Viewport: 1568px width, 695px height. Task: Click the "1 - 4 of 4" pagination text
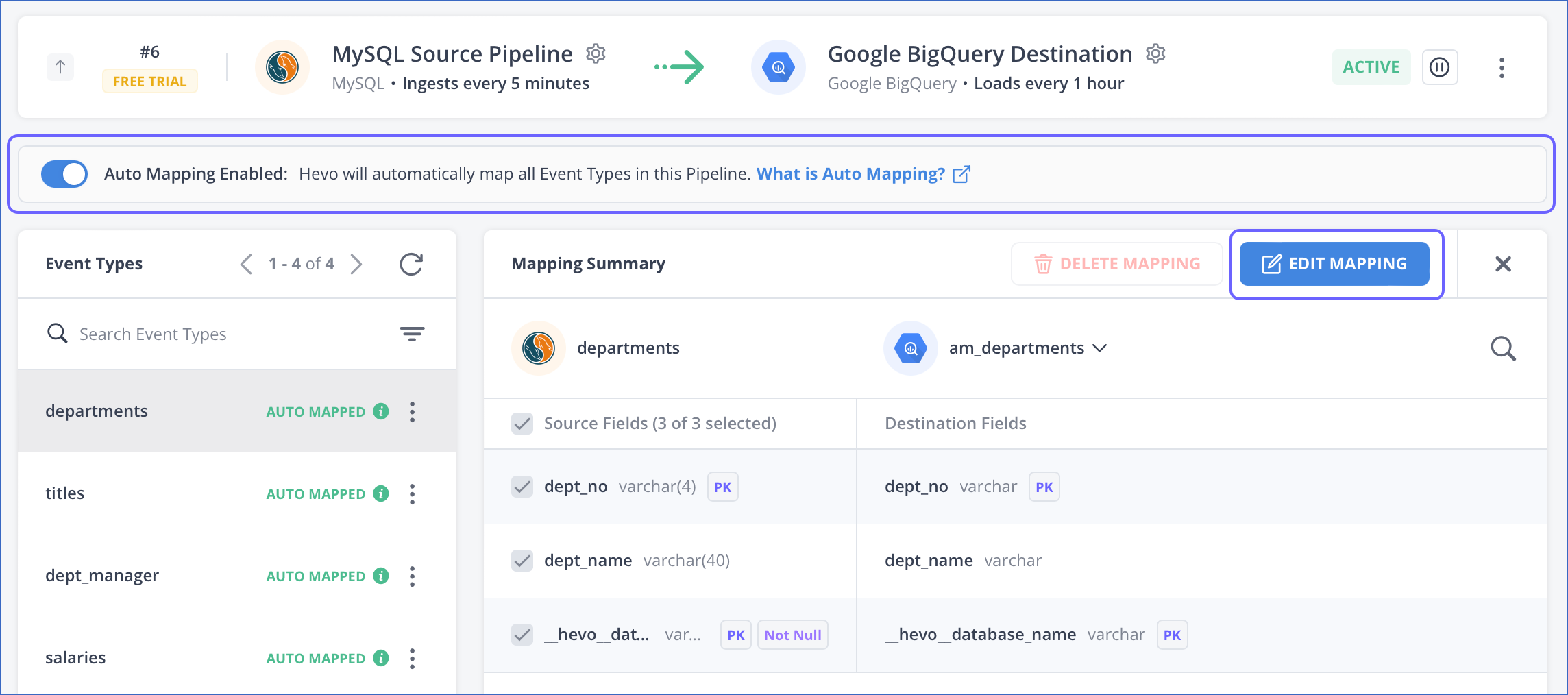tap(302, 264)
